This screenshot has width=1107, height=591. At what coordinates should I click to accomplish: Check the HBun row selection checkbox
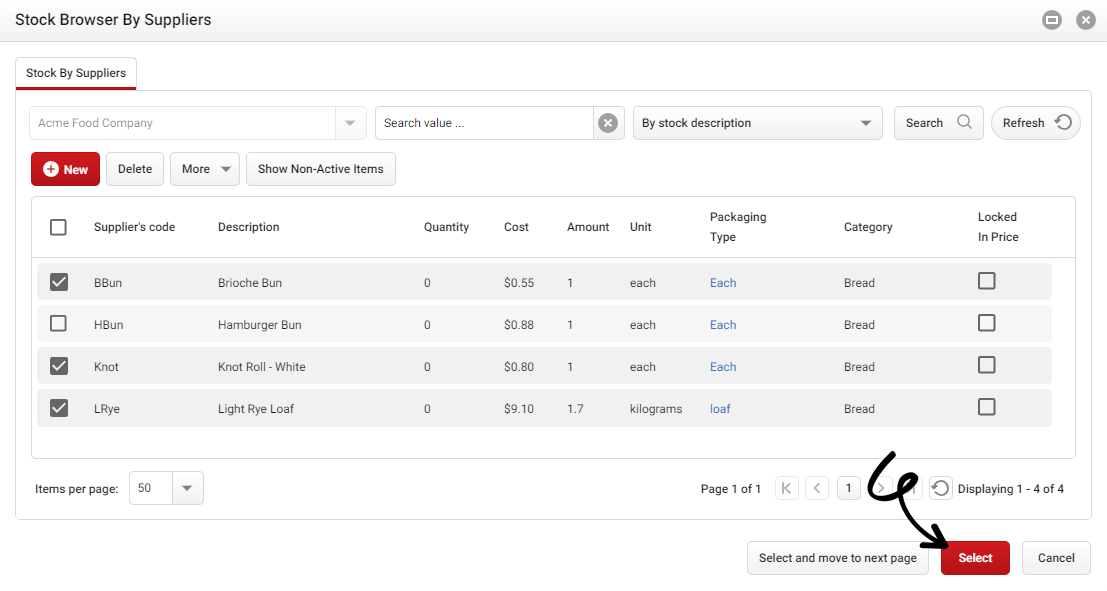[59, 323]
